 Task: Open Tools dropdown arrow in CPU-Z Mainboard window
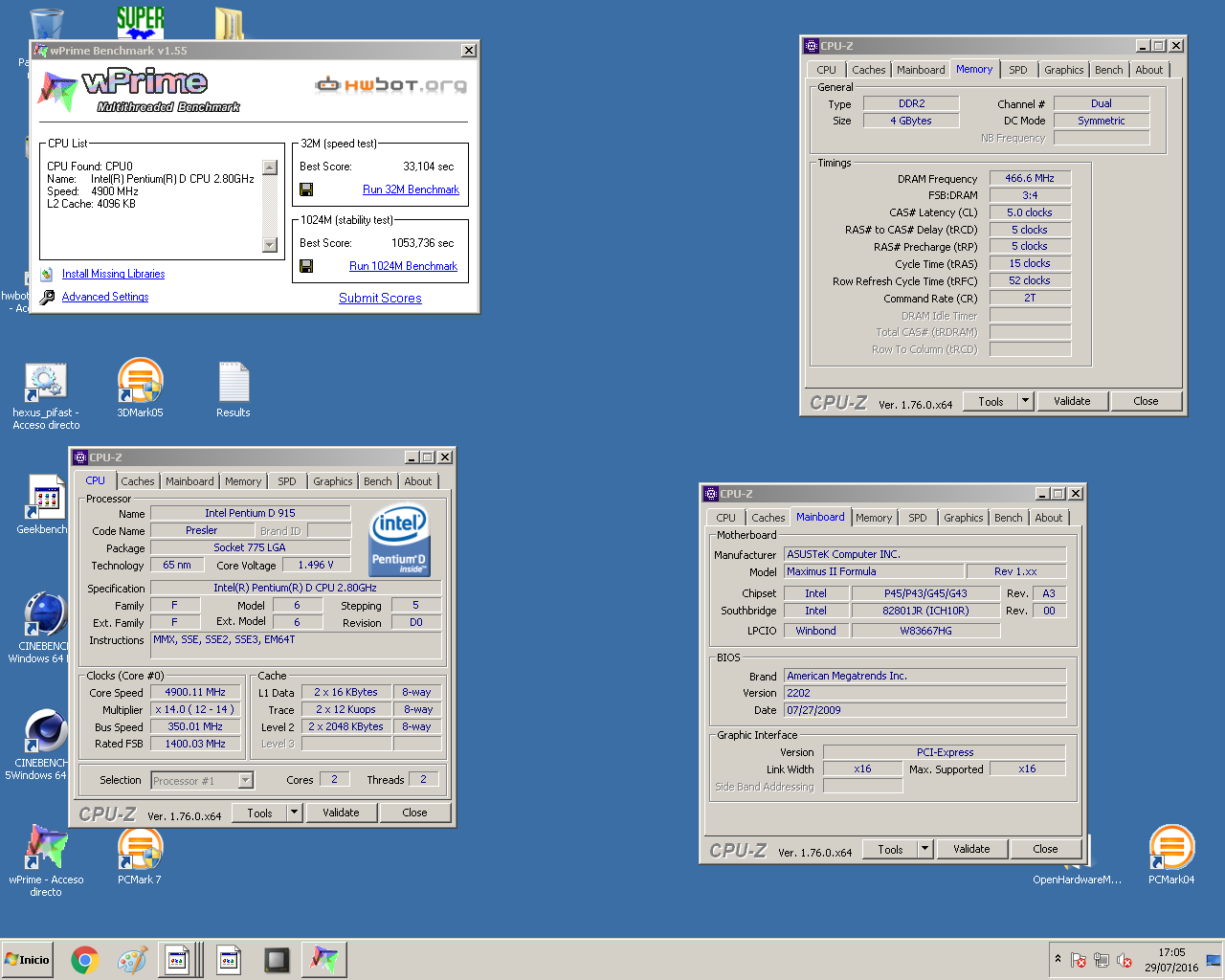(924, 849)
